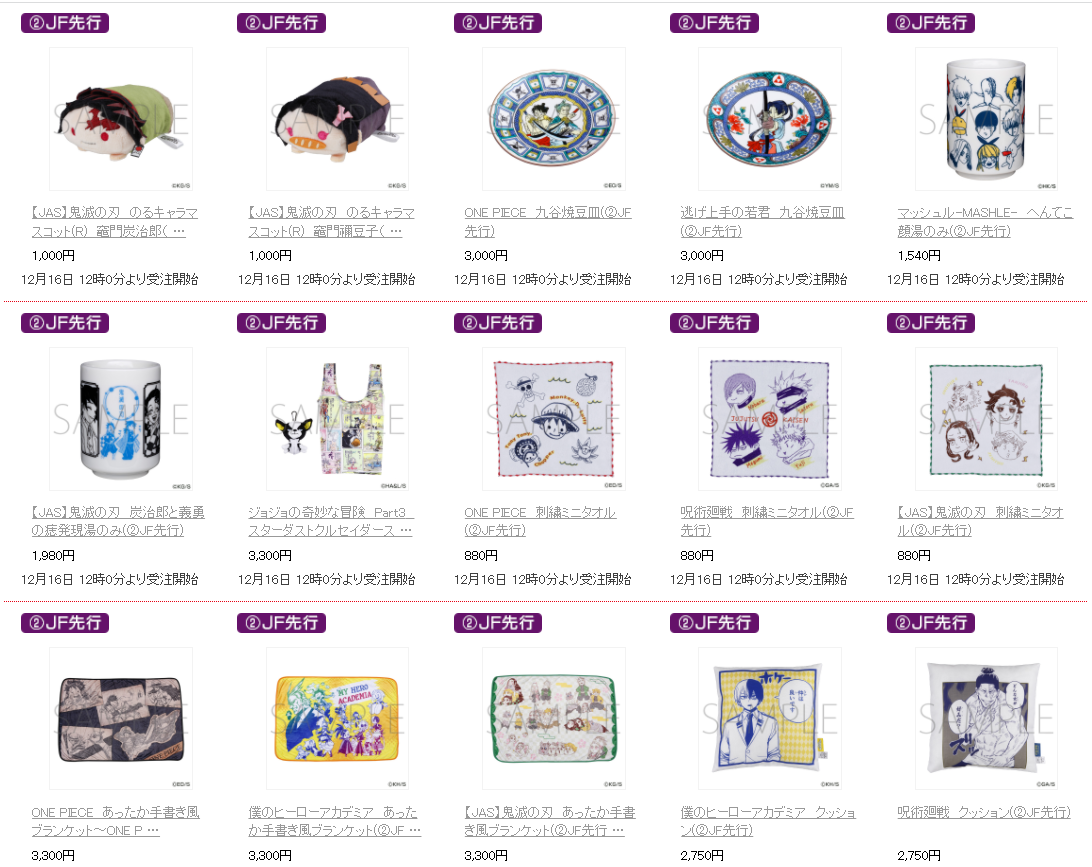Open the Jujutsu Kaisen mini towel image
This screenshot has height=867, width=1092.
click(x=770, y=419)
